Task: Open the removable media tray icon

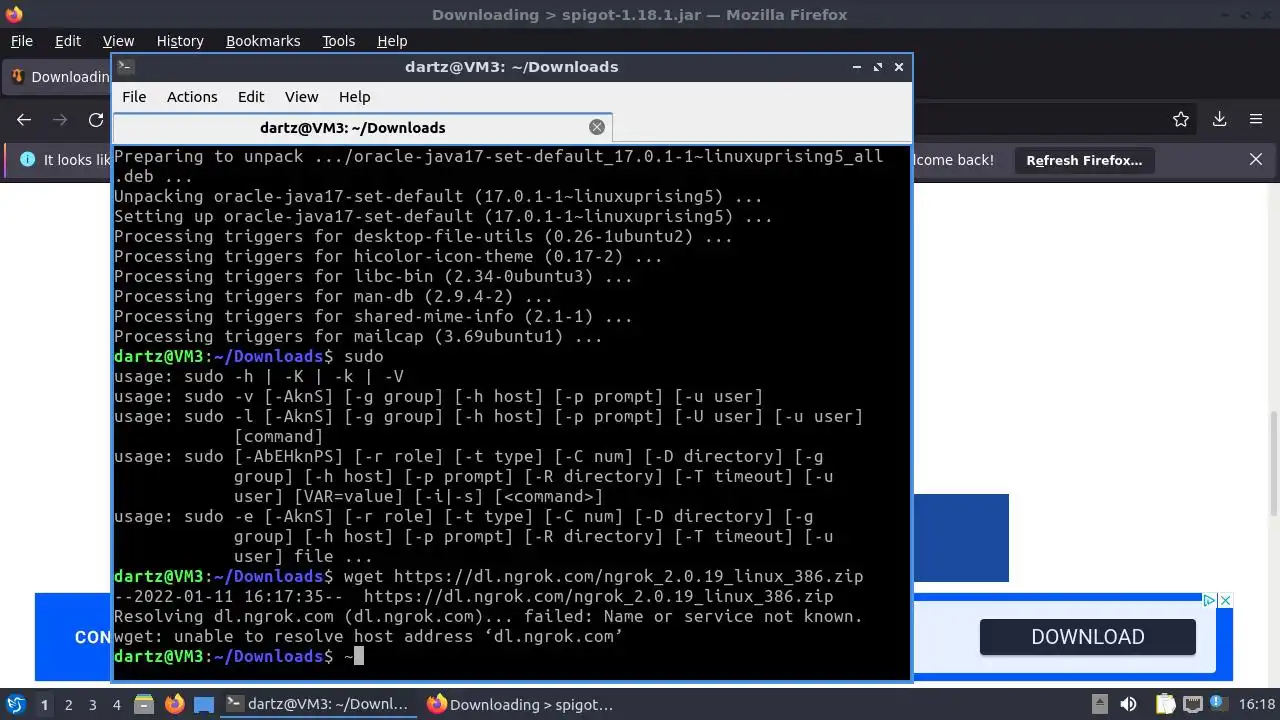Action: (x=1099, y=704)
